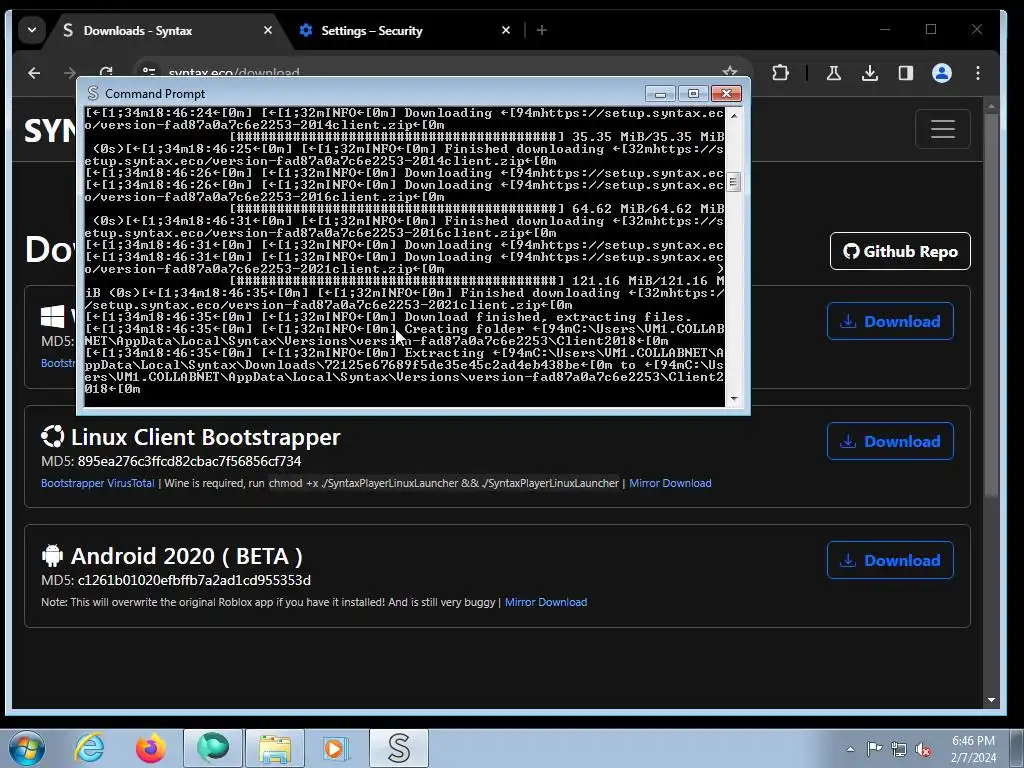Show hidden system tray icons
Viewport: 1024px width, 768px height.
click(850, 749)
